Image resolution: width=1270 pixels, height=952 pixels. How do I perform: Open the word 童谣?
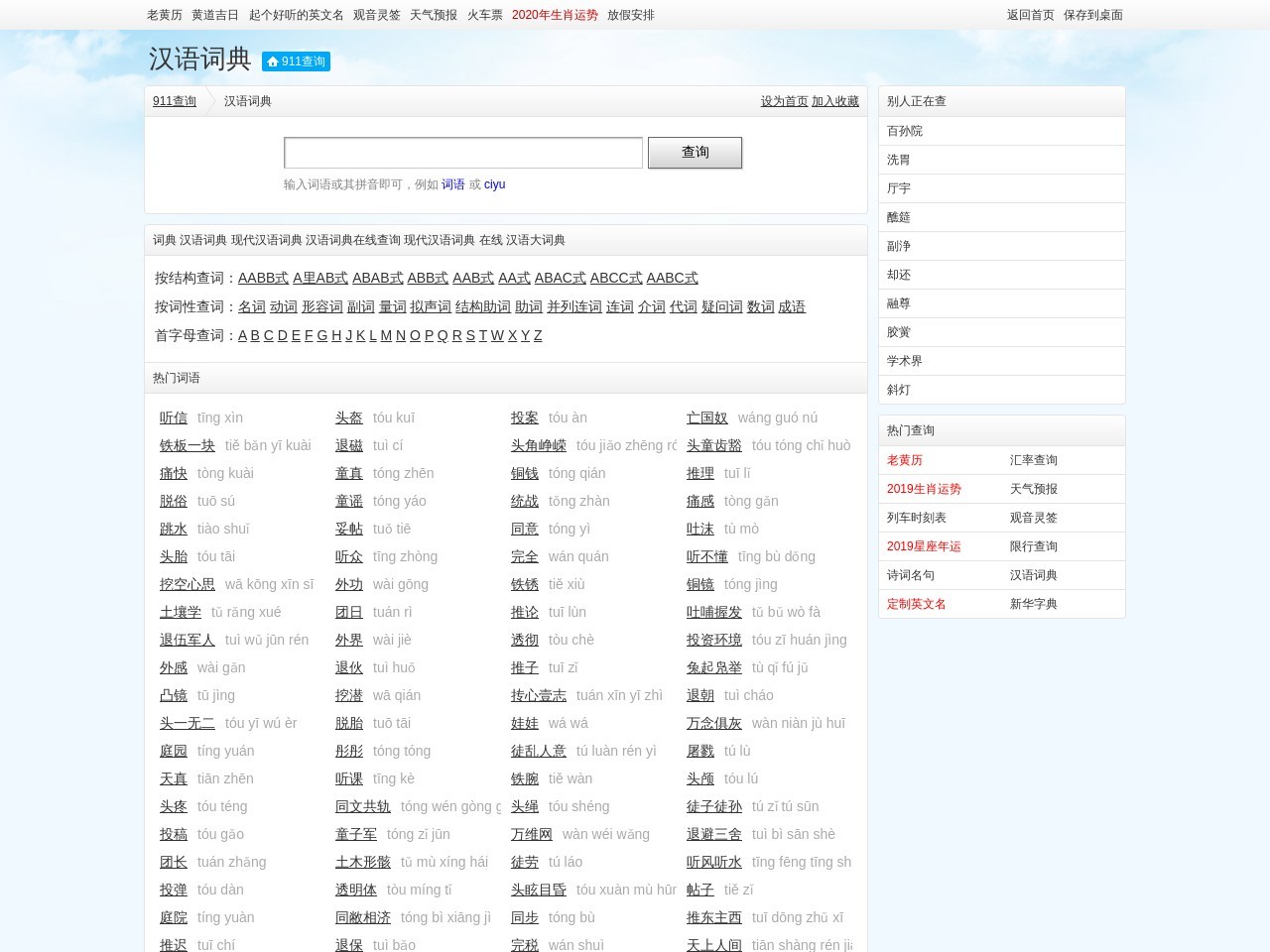pos(349,501)
